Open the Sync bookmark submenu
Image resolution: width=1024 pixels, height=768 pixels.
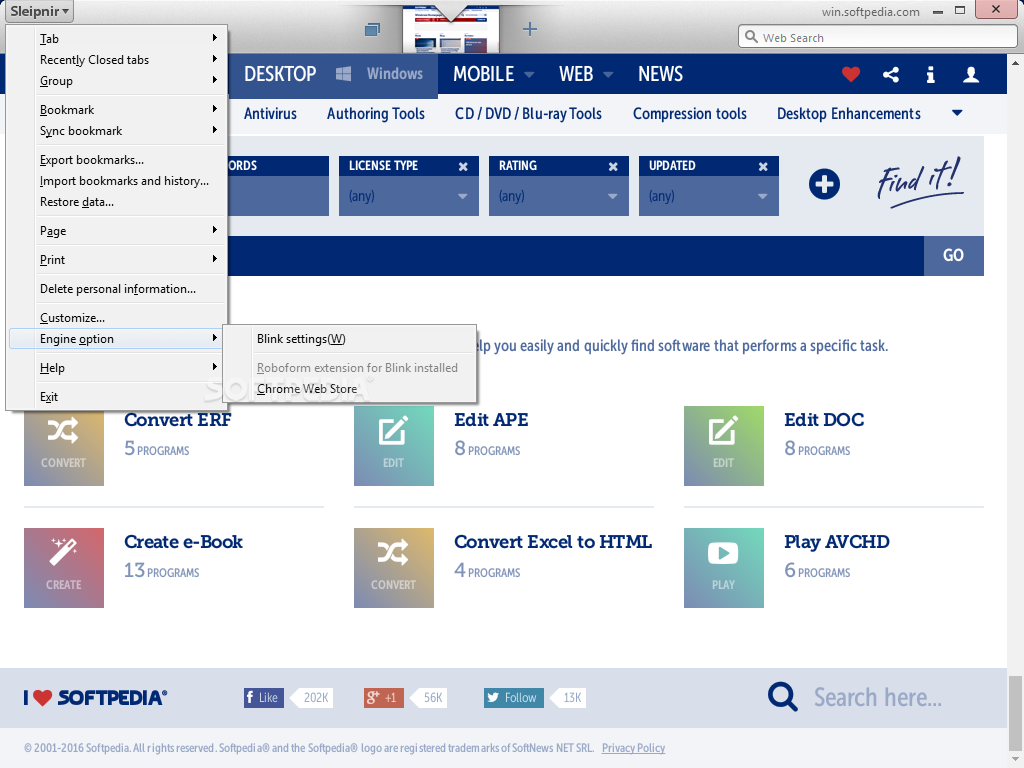(116, 131)
